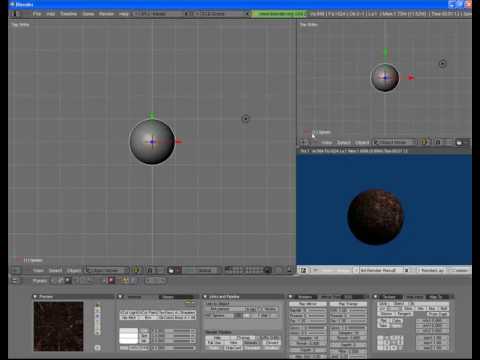Open the View menu of the top-right 3D view

[x=327, y=142]
